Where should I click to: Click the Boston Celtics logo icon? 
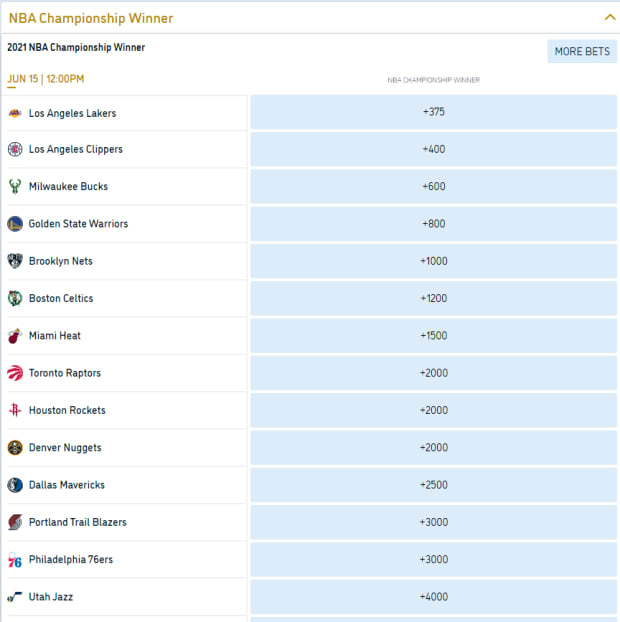click(15, 298)
